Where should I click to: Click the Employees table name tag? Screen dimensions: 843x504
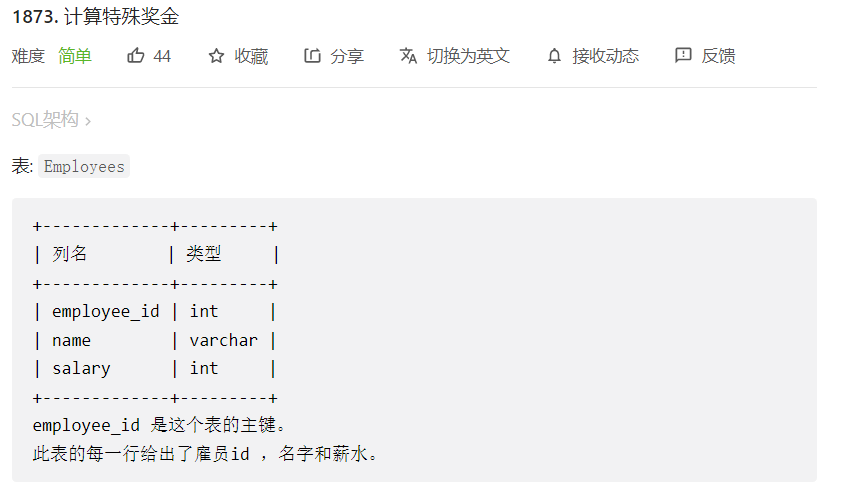coord(84,166)
